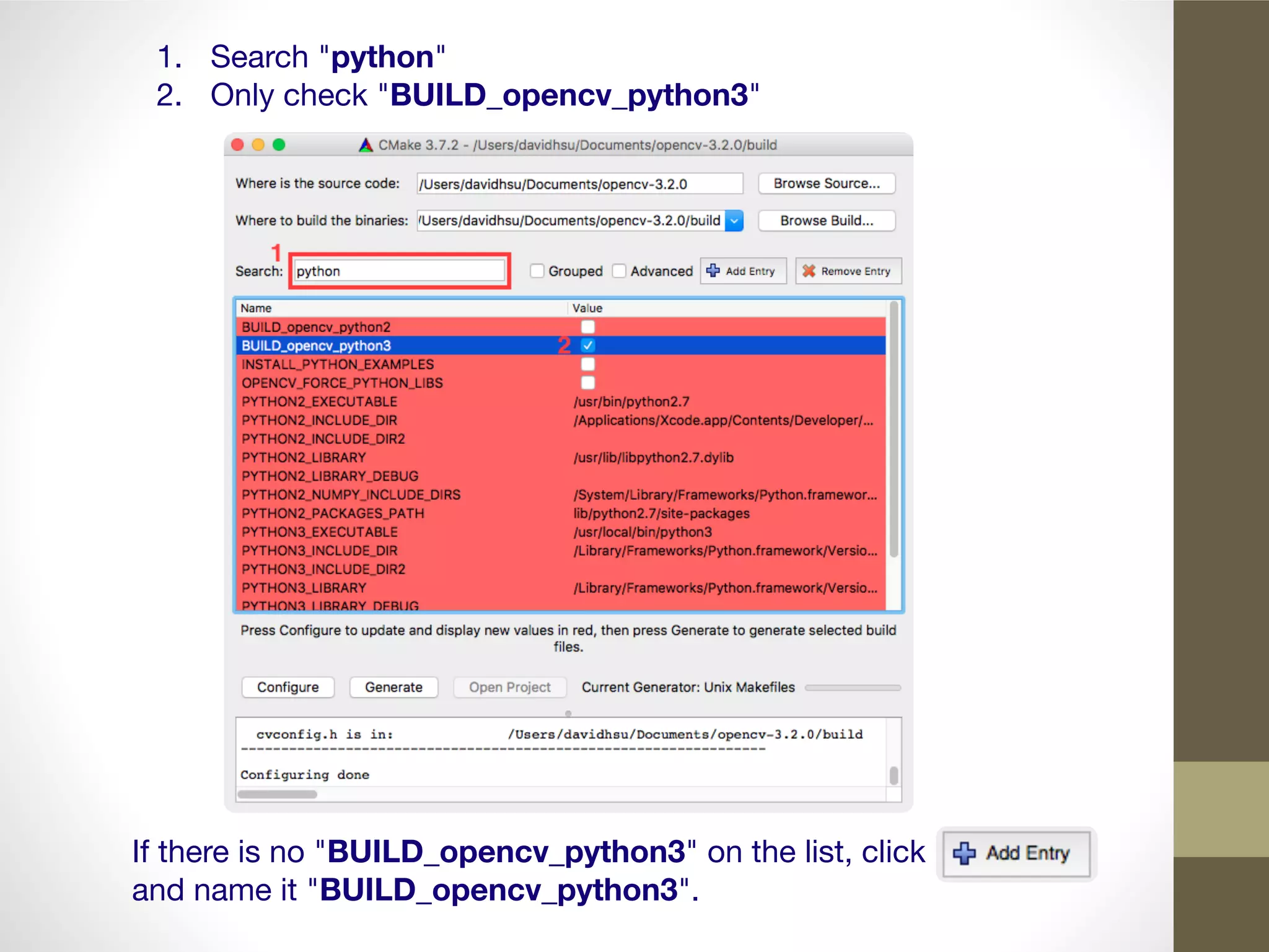Maximize CMake window with green button
Viewport: 1269px width, 952px height.
pyautogui.click(x=279, y=145)
